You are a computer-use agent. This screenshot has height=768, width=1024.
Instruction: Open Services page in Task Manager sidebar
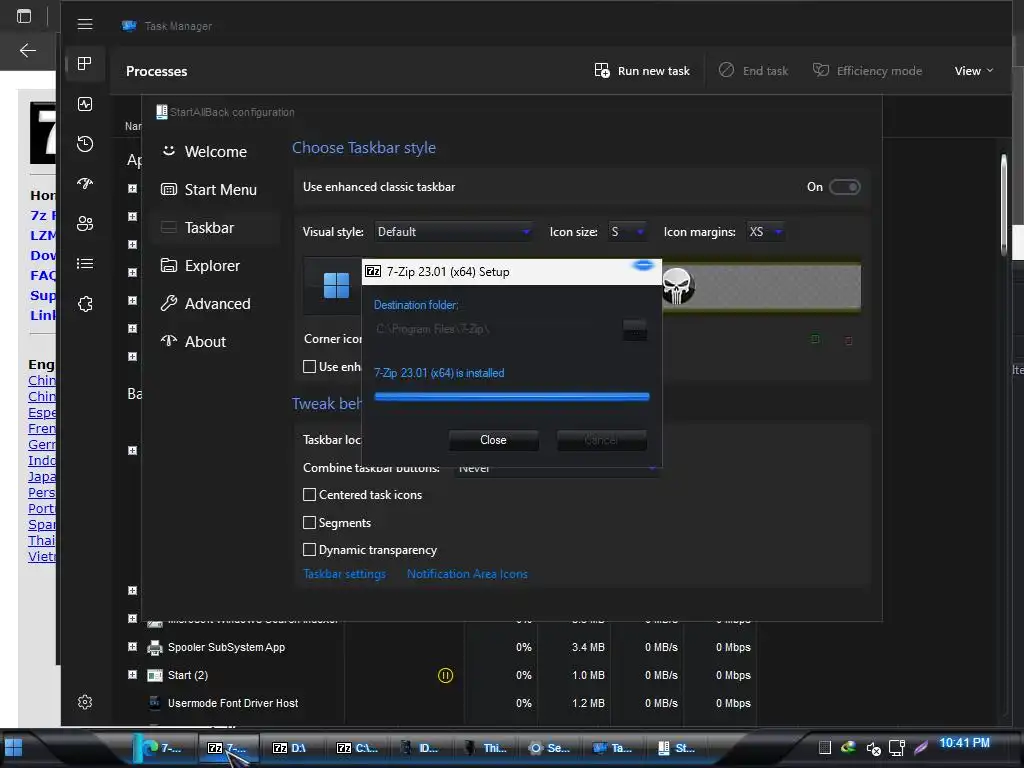[85, 304]
